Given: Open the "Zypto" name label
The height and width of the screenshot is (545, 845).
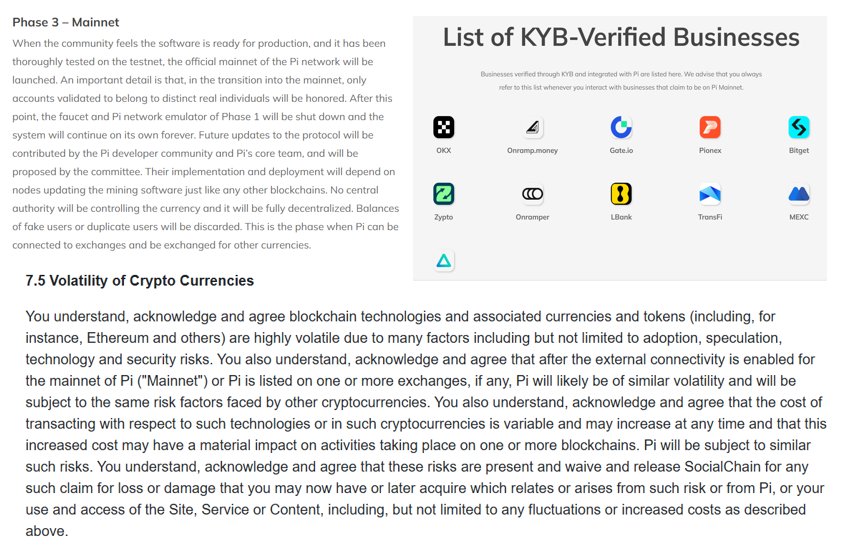Looking at the screenshot, I should (443, 217).
